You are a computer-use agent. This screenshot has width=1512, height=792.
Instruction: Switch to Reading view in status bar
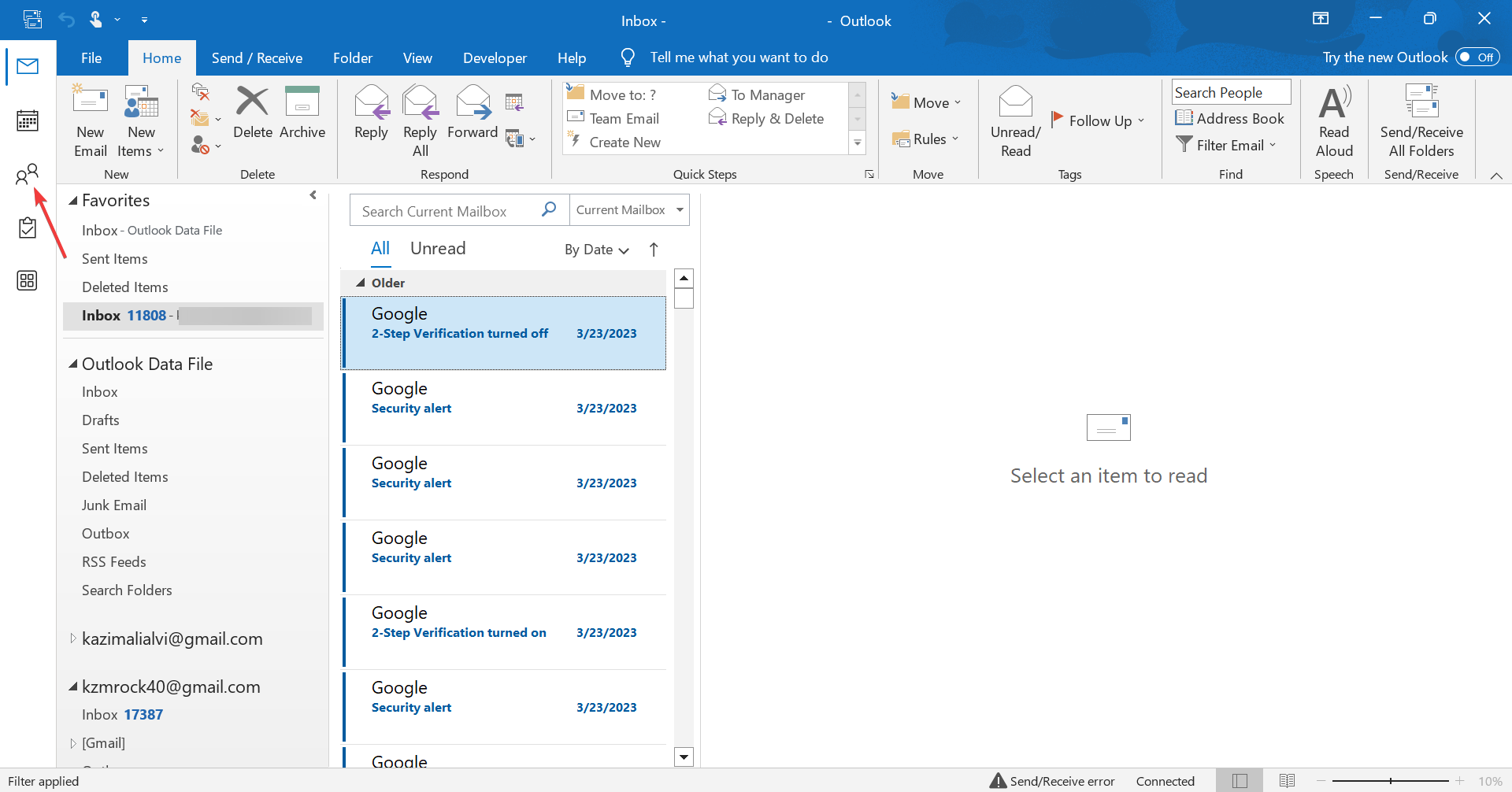pos(1287,780)
